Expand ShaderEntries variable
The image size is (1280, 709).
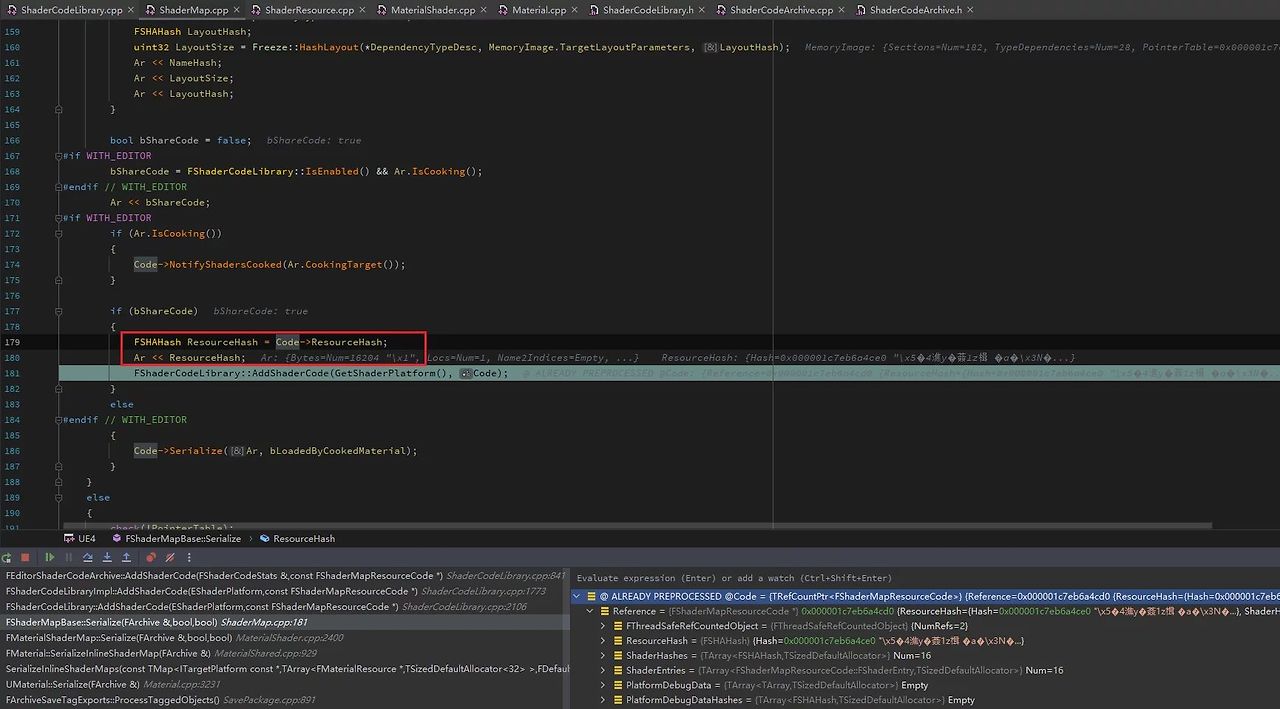[x=603, y=670]
